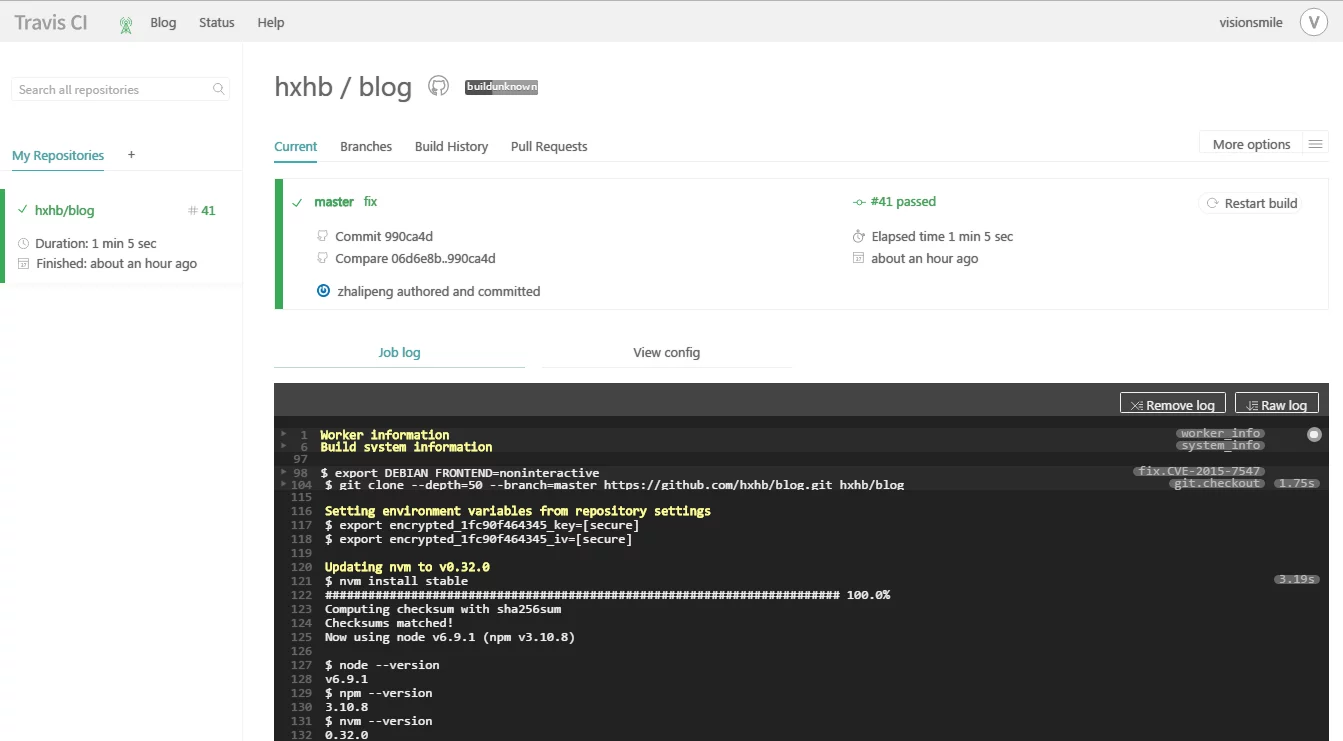1343x741 pixels.
Task: Add a repository with the plus icon
Action: tap(131, 155)
